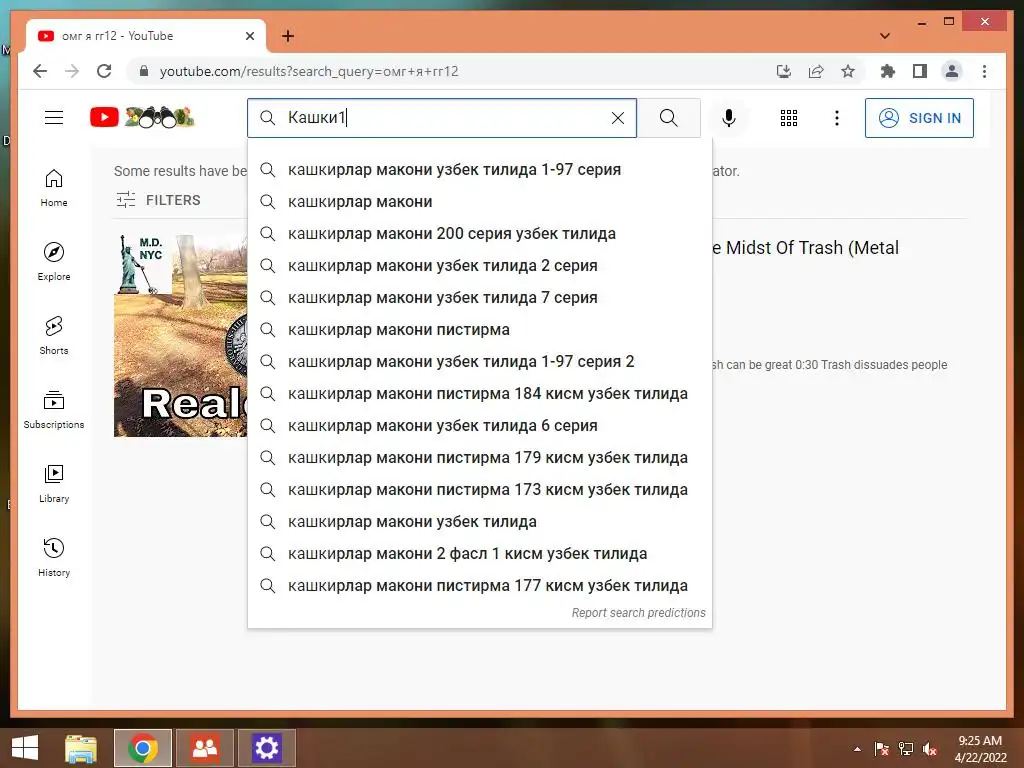Go back with the browser back arrow
The width and height of the screenshot is (1024, 768).
coord(40,71)
